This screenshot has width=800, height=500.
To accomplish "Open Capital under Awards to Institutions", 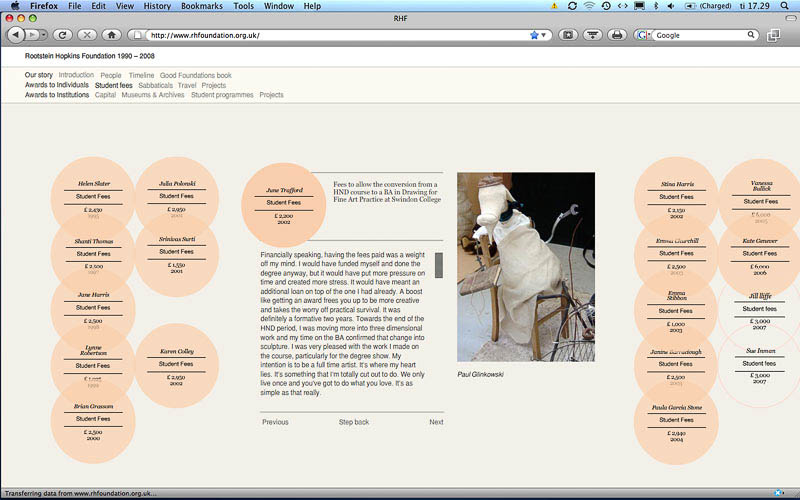I will point(105,95).
